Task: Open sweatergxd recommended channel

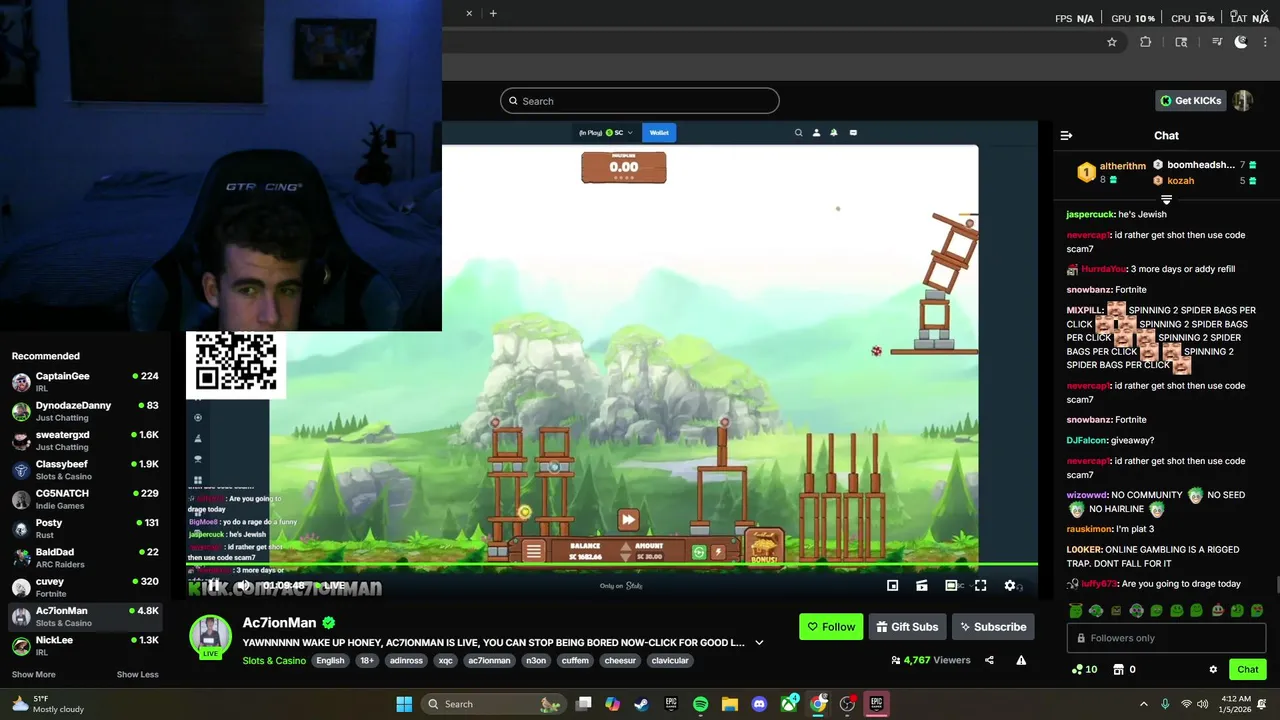Action: [x=85, y=441]
